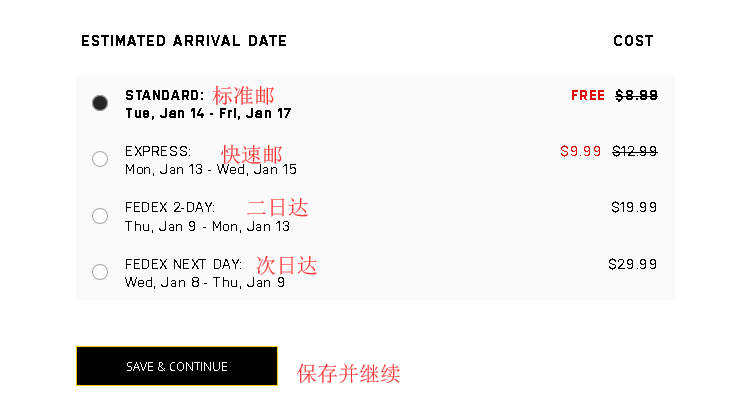The image size is (738, 404).
Task: Click the red $9.99 Express price
Action: pos(581,152)
